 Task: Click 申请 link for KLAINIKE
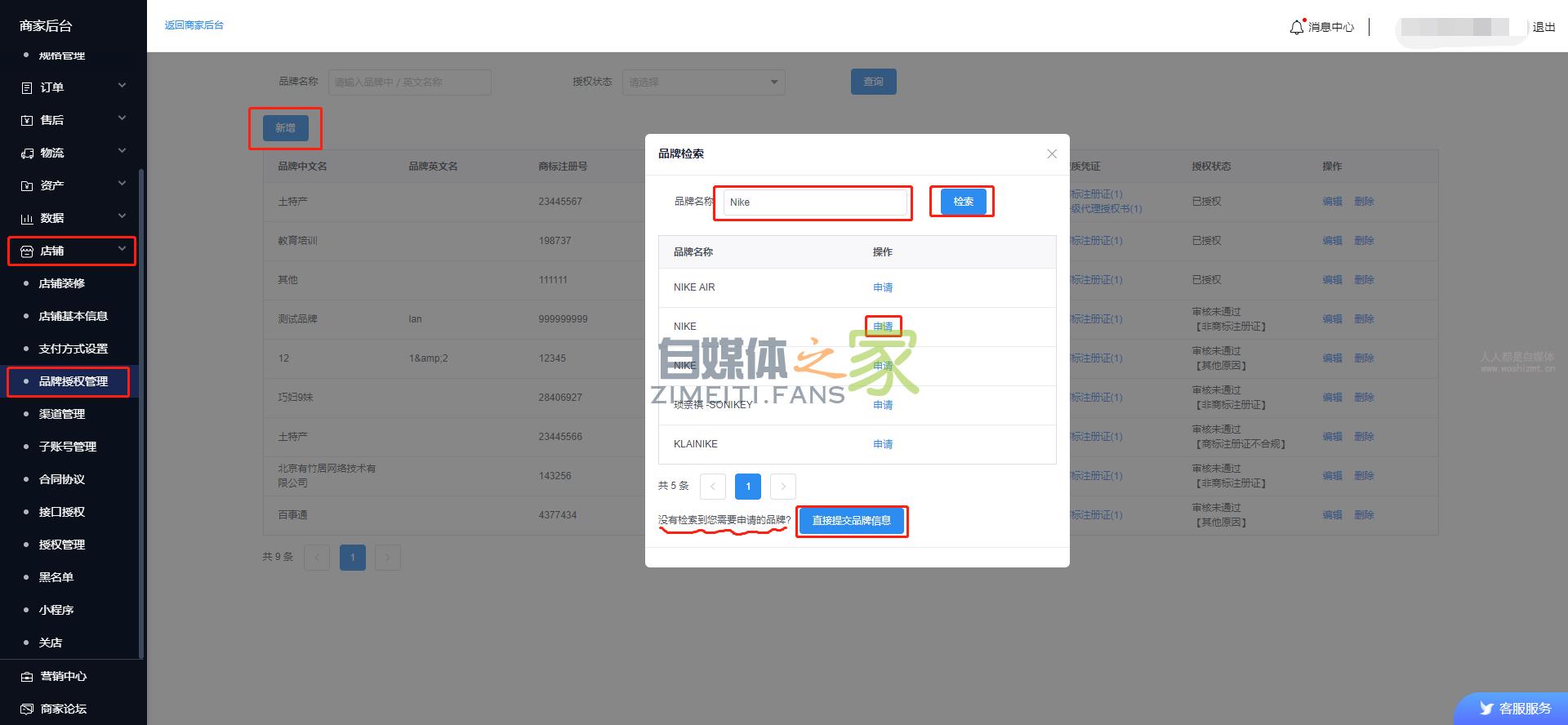(x=882, y=444)
